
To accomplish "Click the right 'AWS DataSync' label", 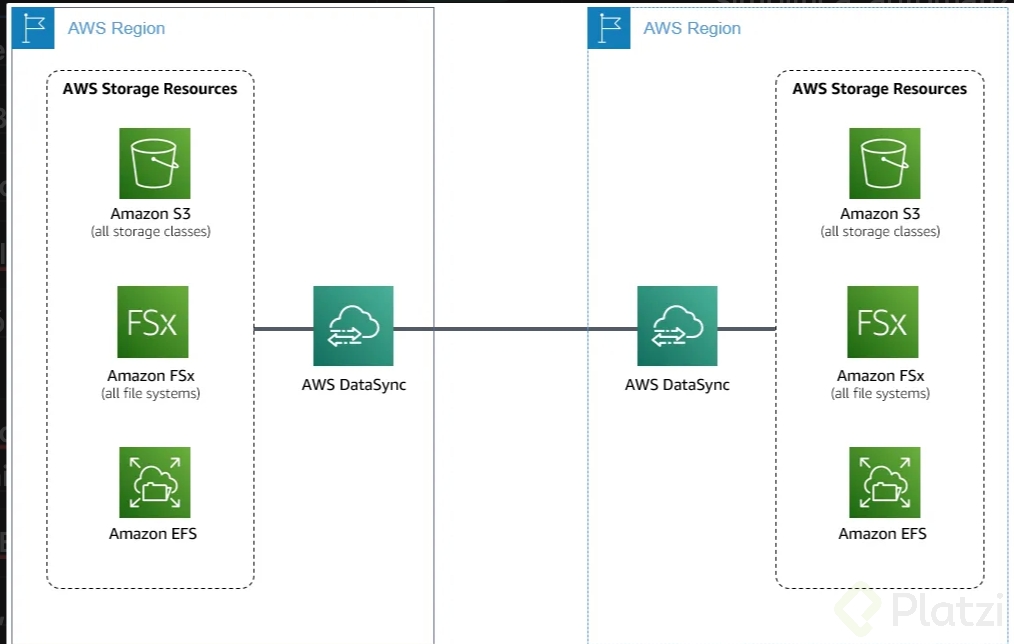I will point(677,385).
